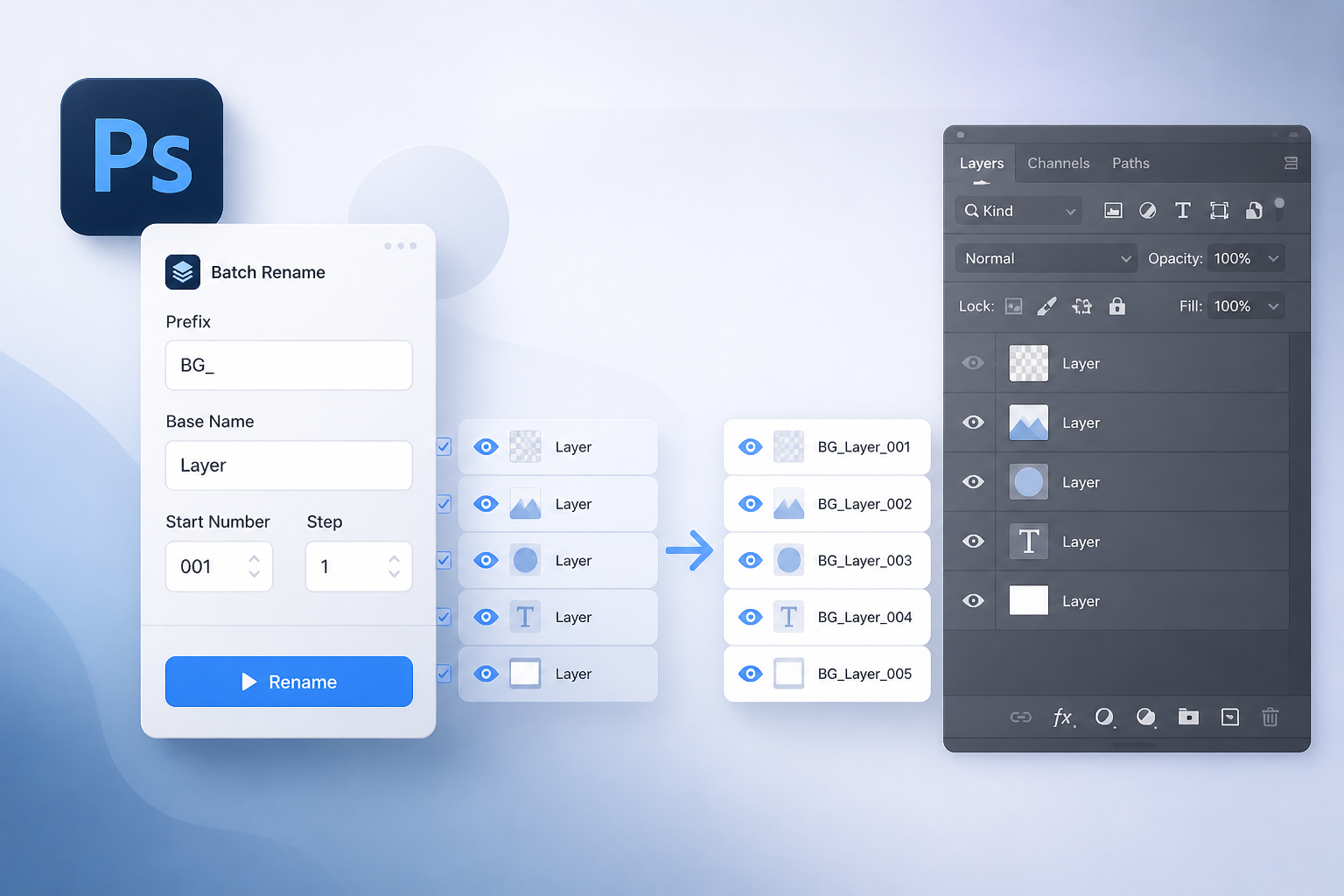This screenshot has height=896, width=1344.
Task: Uncheck the checkbox beside the text Layer row
Action: coord(444,617)
